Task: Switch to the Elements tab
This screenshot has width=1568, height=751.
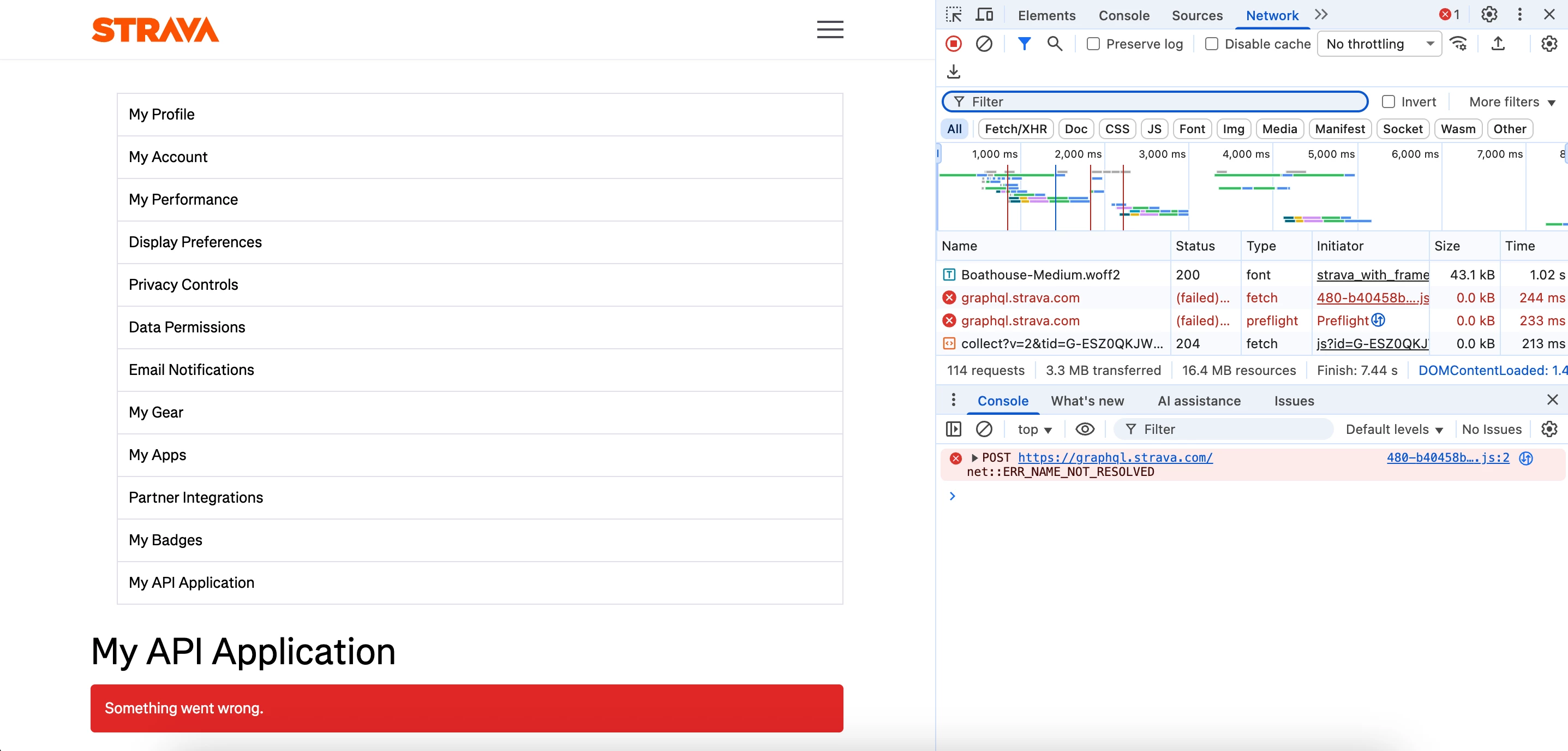Action: pyautogui.click(x=1046, y=15)
